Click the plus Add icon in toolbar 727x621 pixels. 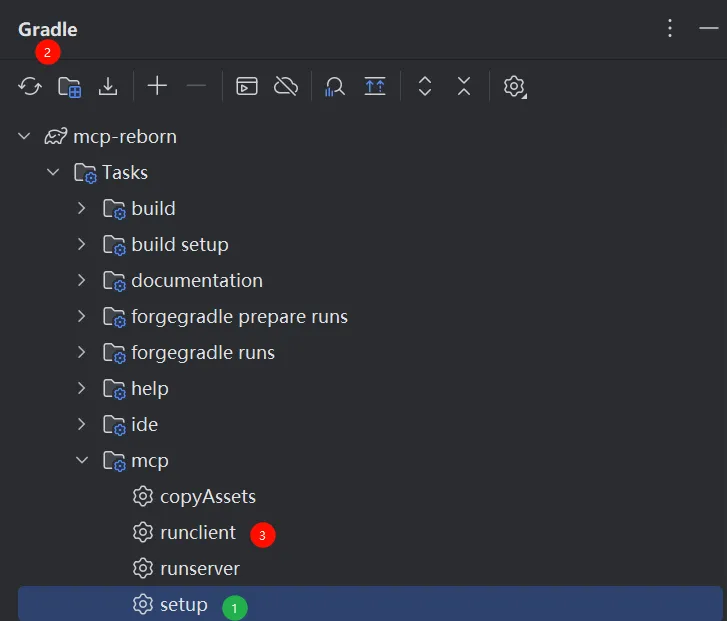(x=157, y=86)
